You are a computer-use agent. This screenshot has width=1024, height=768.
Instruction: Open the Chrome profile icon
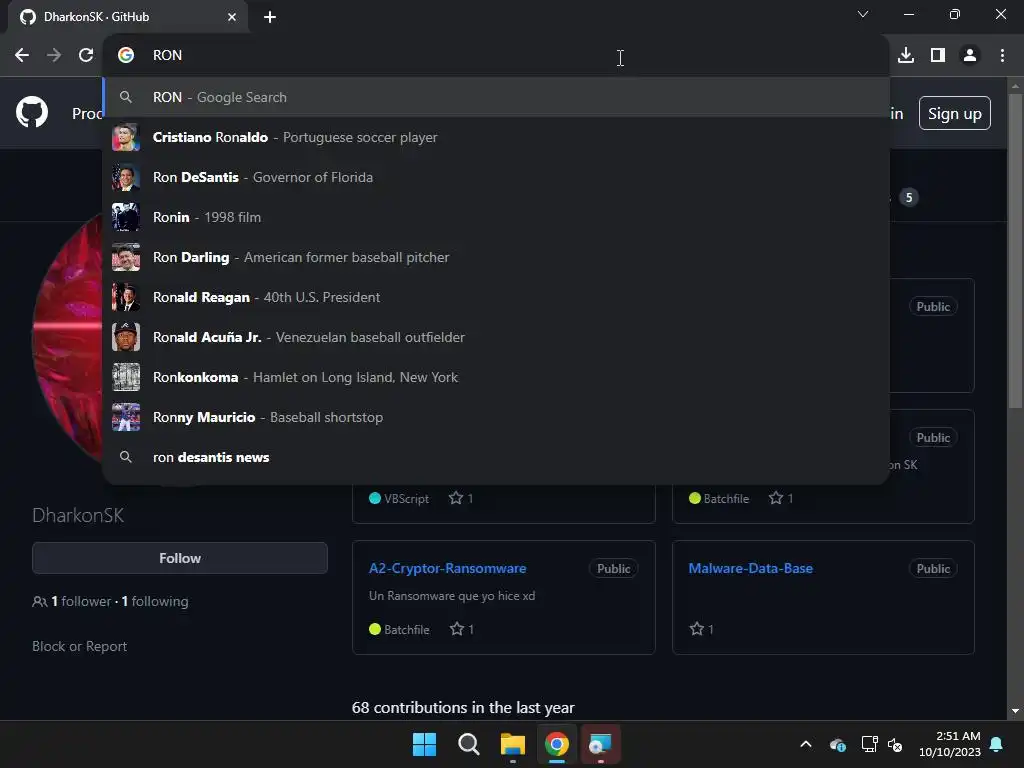click(x=970, y=56)
